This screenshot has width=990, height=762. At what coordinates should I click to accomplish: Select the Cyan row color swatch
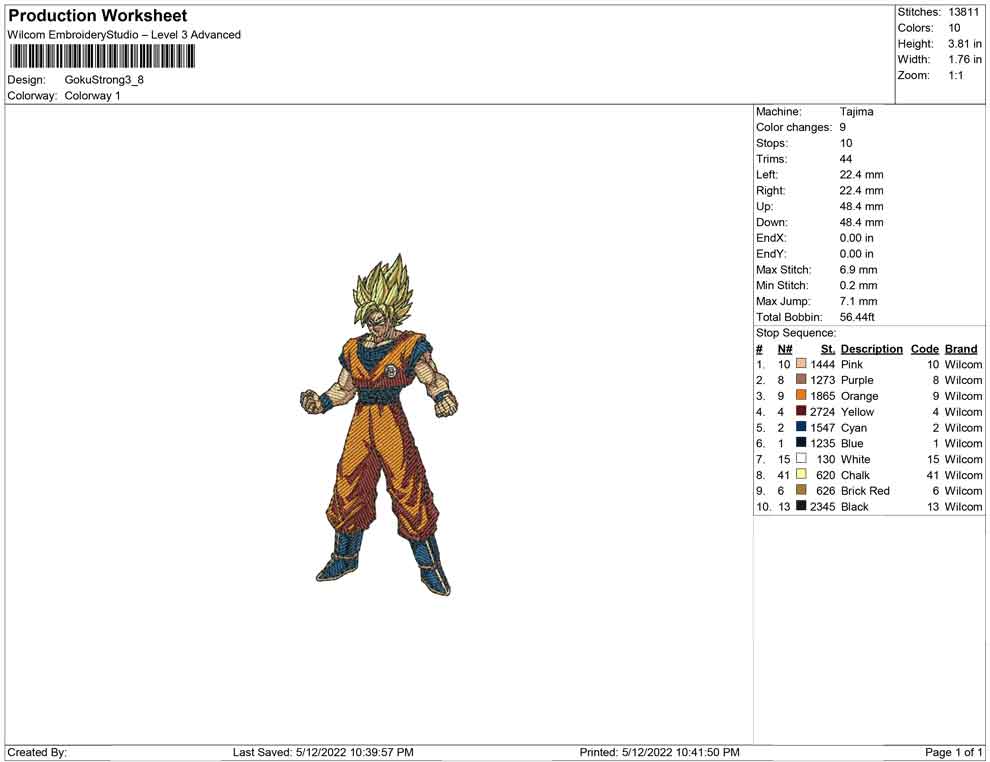click(x=801, y=427)
